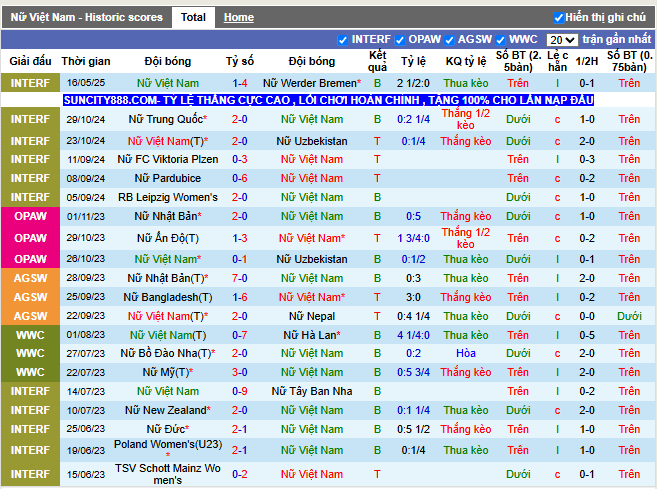The width and height of the screenshot is (657, 489).
Task: Open the Home tab
Action: click(x=238, y=17)
